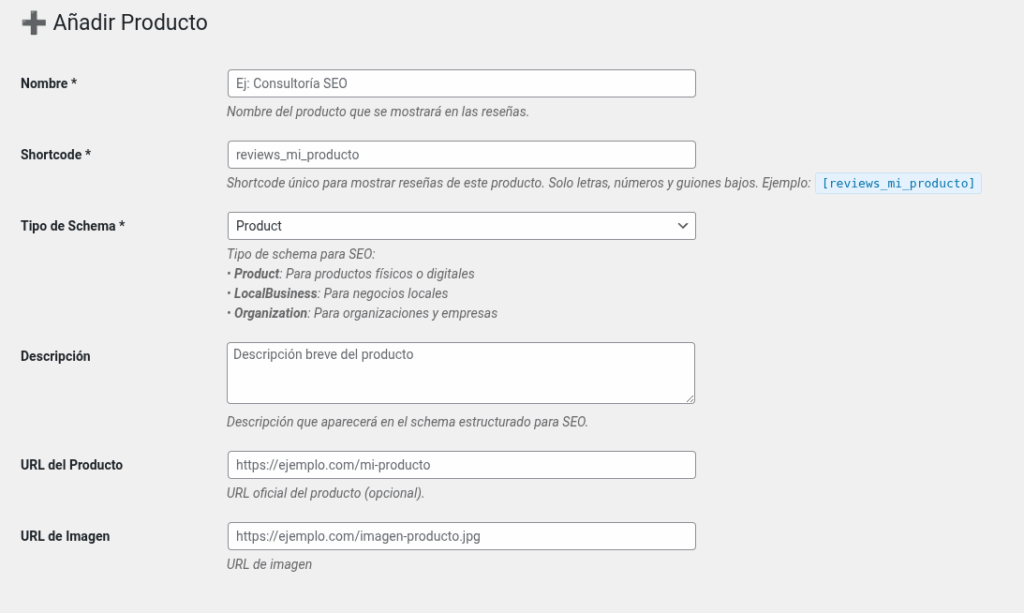
Task: Open the Tipo de Schema dropdown
Action: [461, 226]
